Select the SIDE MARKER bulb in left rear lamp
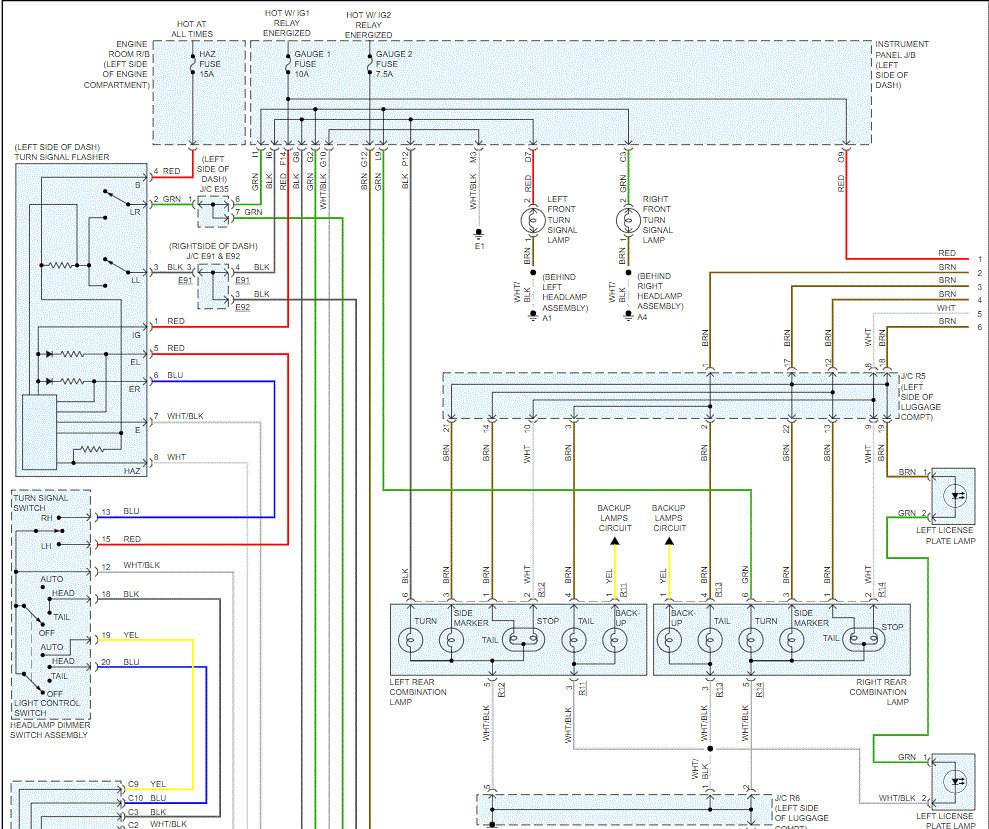Screen dimensions: 989x829 click(x=451, y=641)
